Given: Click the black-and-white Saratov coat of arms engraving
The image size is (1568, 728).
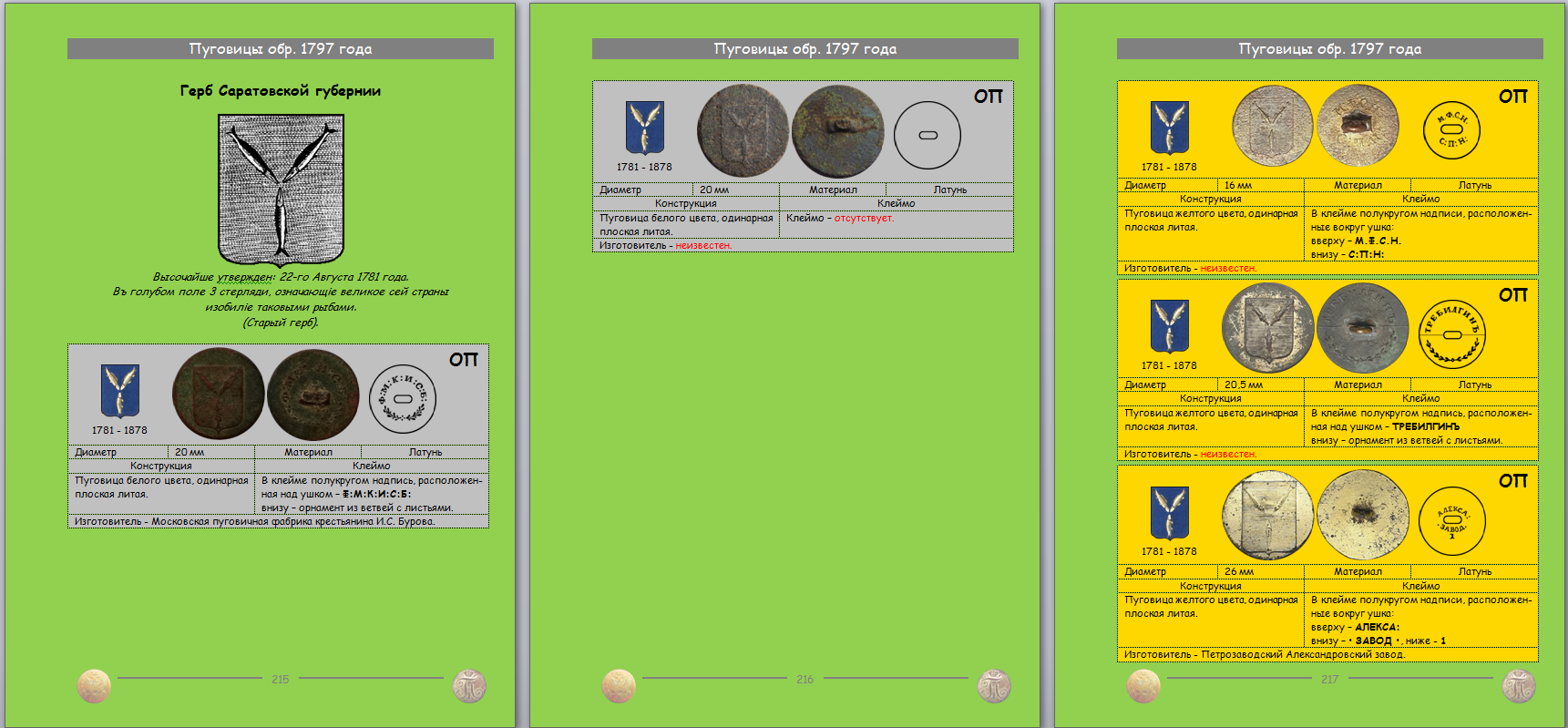Looking at the screenshot, I should pos(281,190).
